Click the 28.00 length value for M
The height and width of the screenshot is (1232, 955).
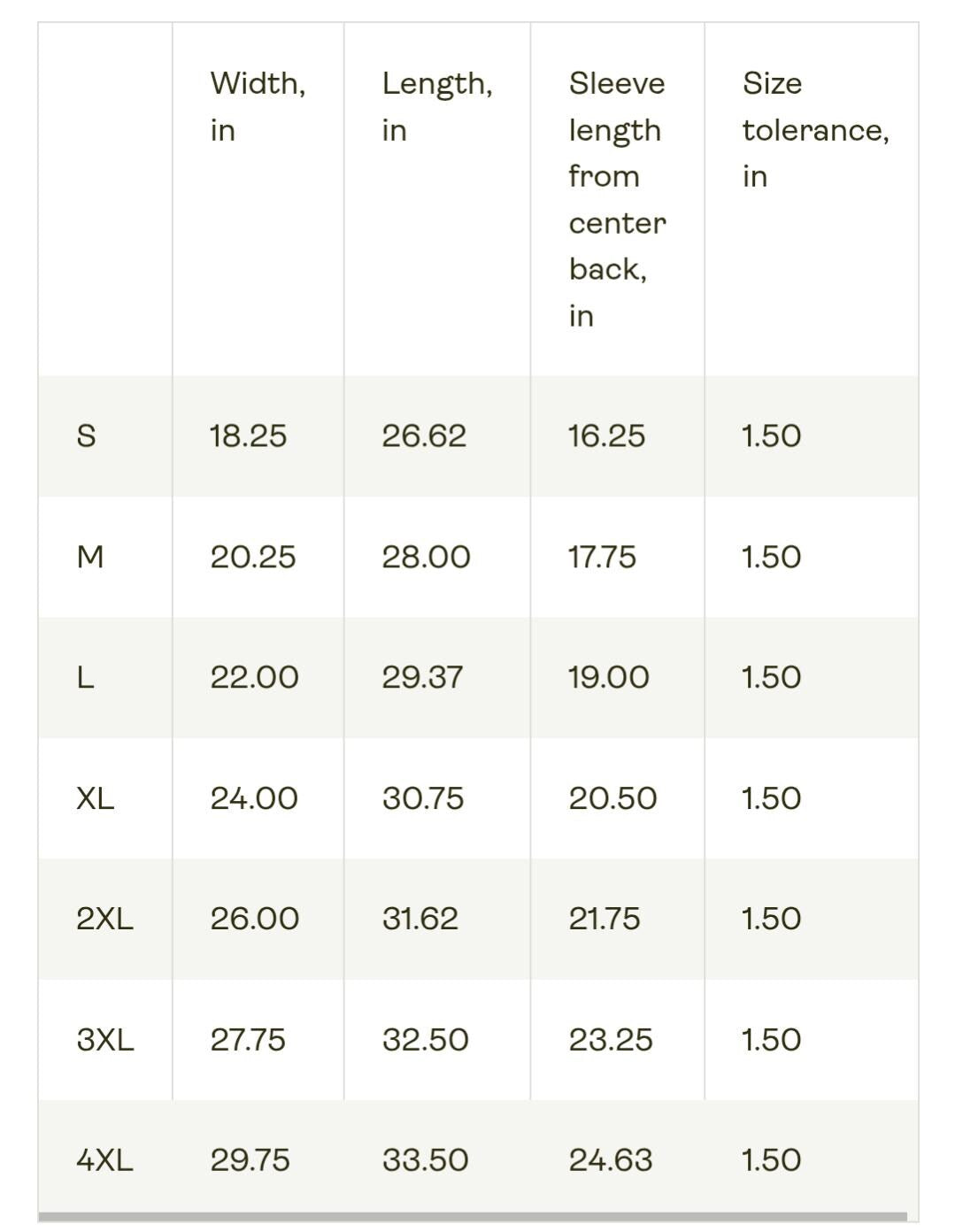click(x=426, y=557)
